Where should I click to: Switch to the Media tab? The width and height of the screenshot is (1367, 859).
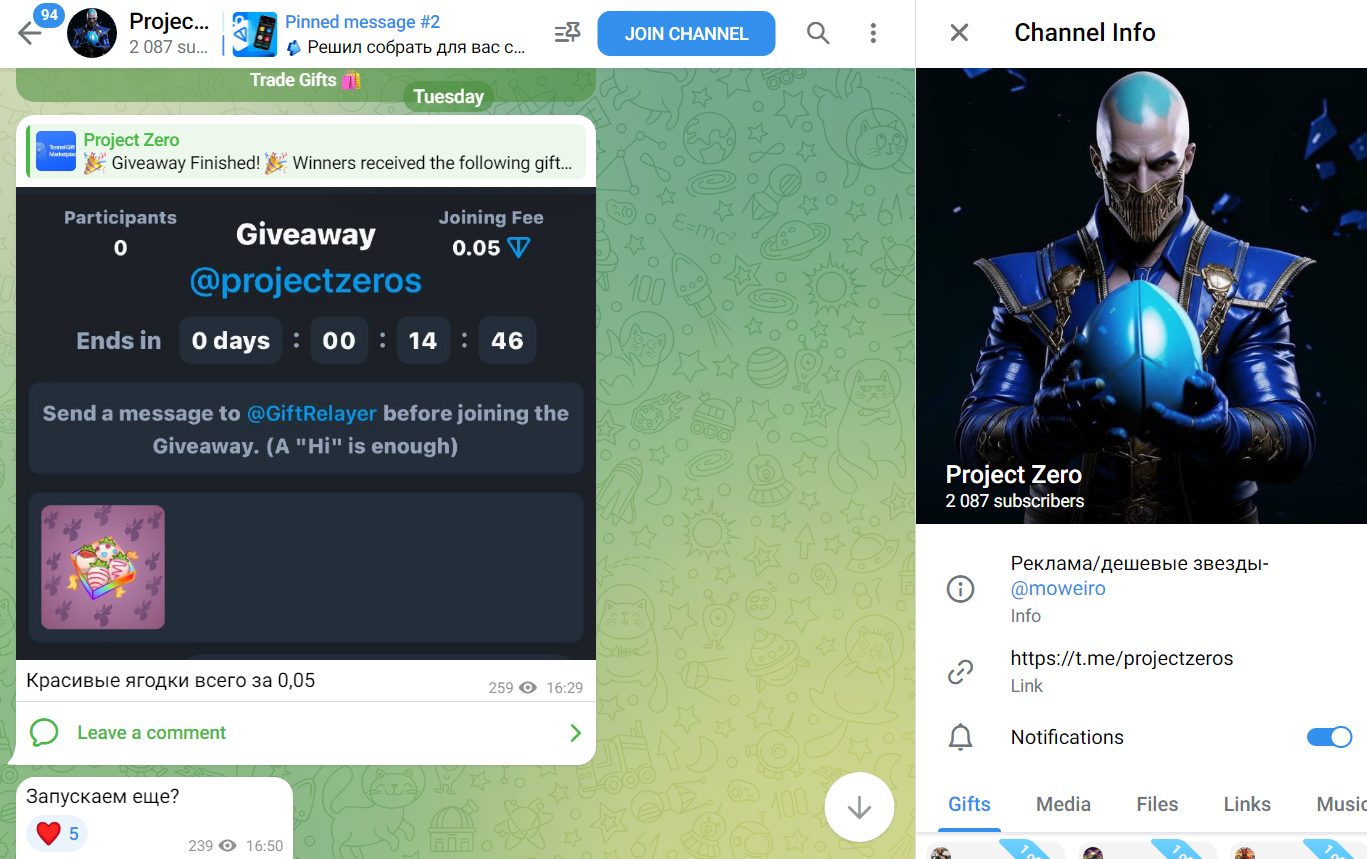tap(1063, 804)
